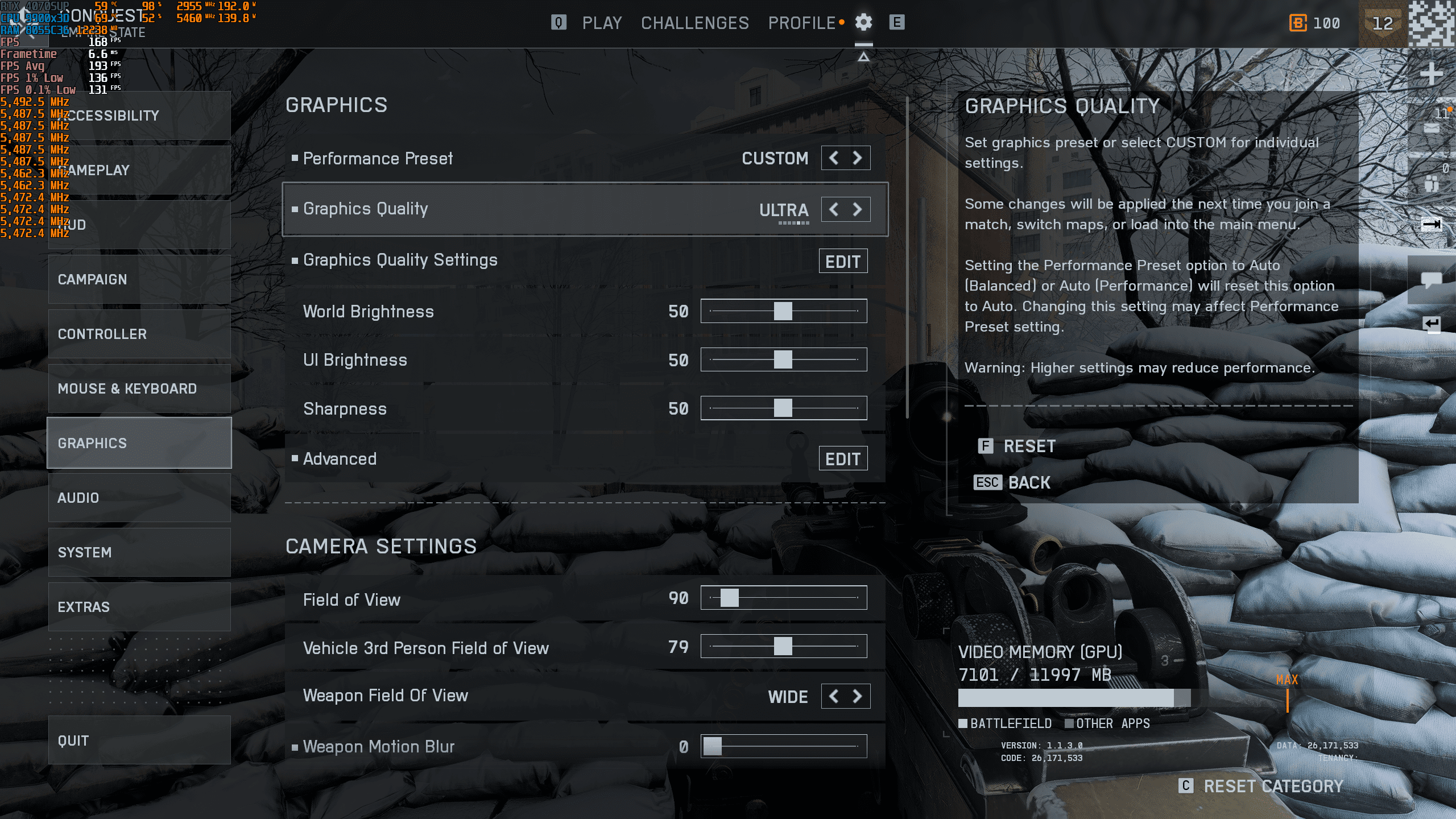The height and width of the screenshot is (819, 1456).
Task: Cycle Performance Preset to next option
Action: coord(857,158)
